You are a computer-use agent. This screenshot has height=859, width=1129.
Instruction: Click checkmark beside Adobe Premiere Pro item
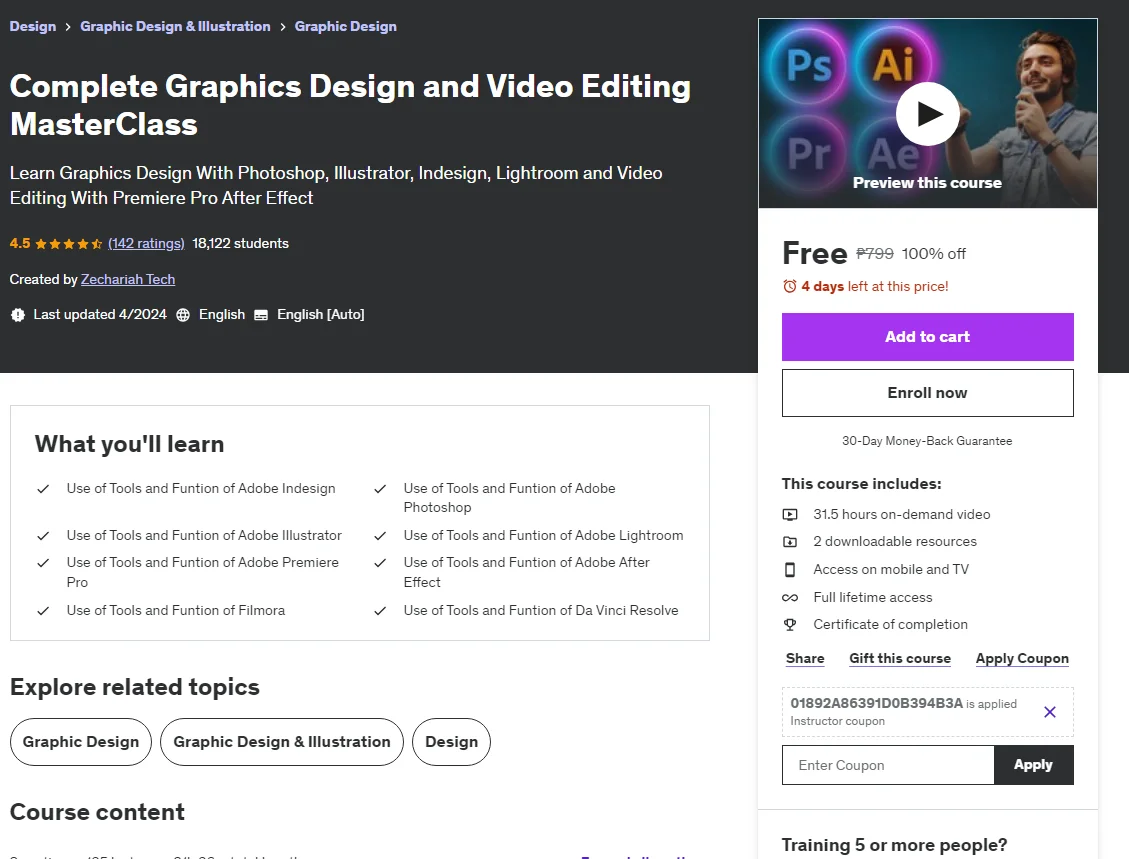coord(43,562)
